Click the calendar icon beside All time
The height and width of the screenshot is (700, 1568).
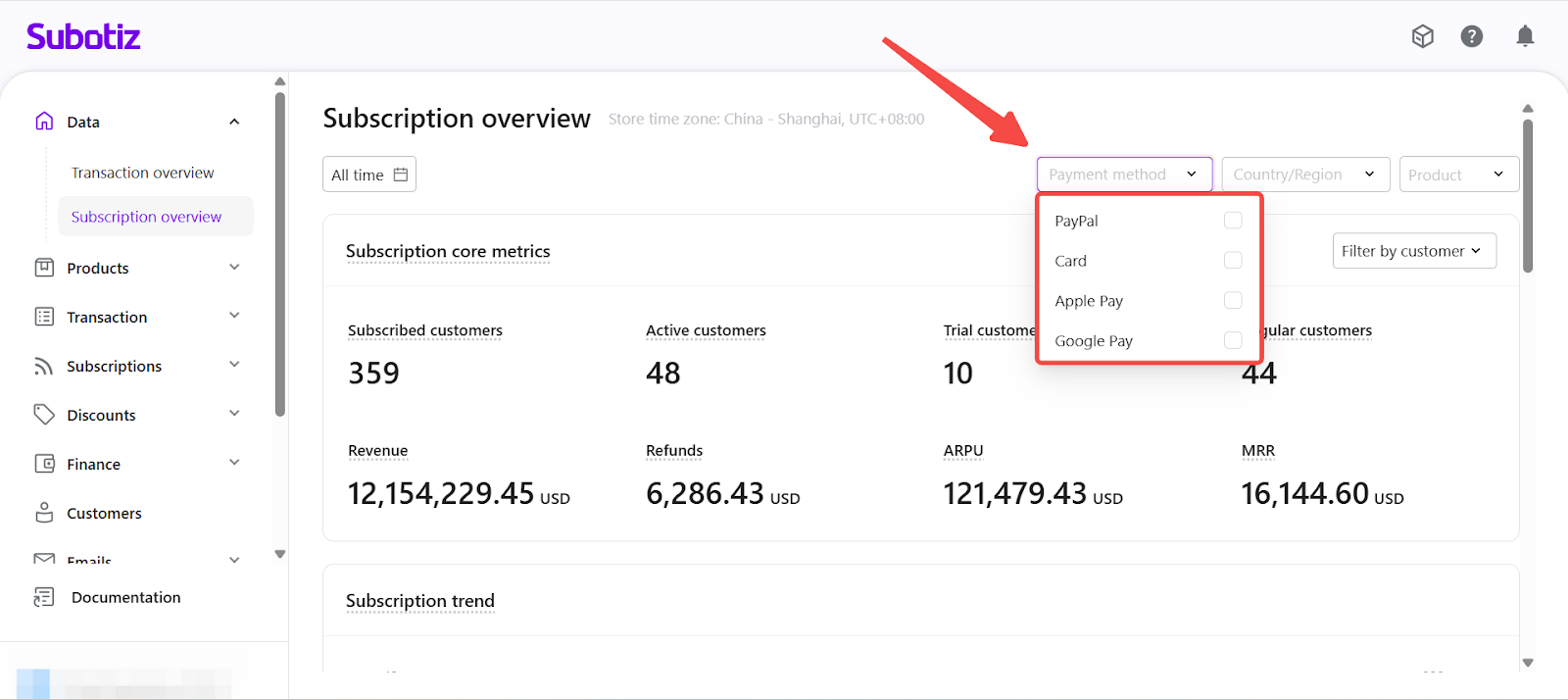click(401, 175)
